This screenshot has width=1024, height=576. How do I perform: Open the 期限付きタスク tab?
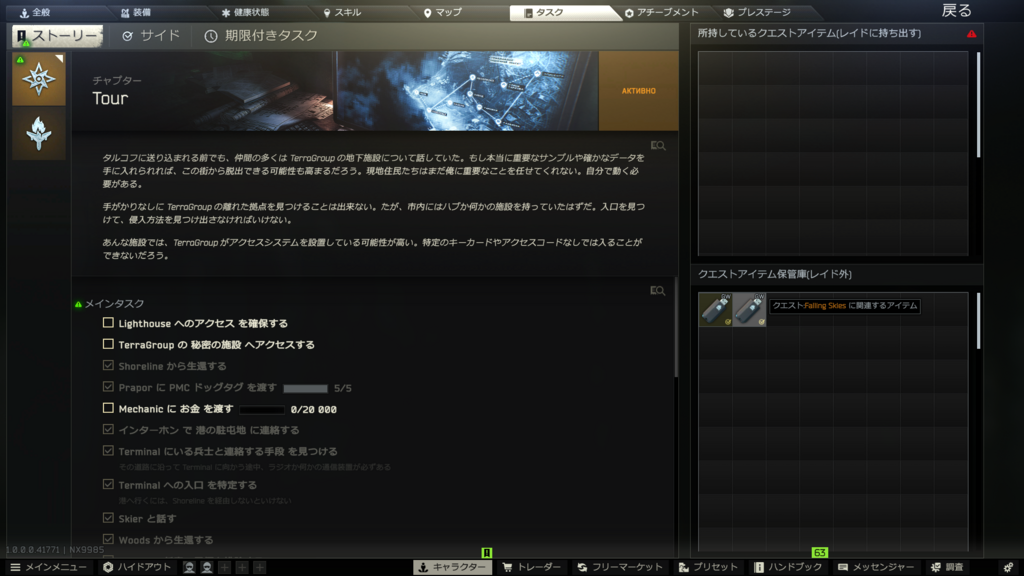click(261, 36)
